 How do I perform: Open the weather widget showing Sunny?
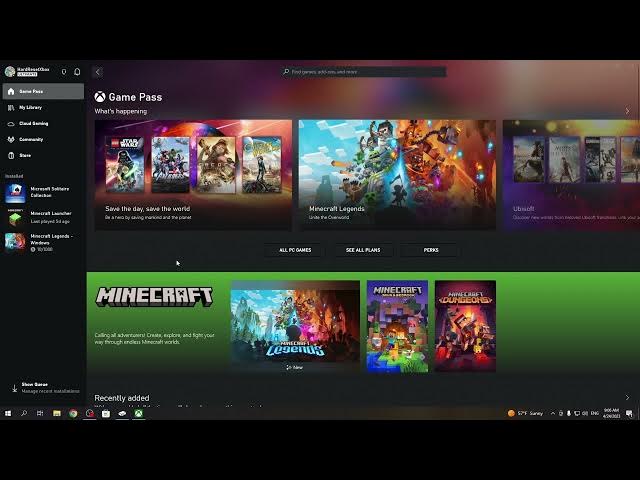point(525,413)
